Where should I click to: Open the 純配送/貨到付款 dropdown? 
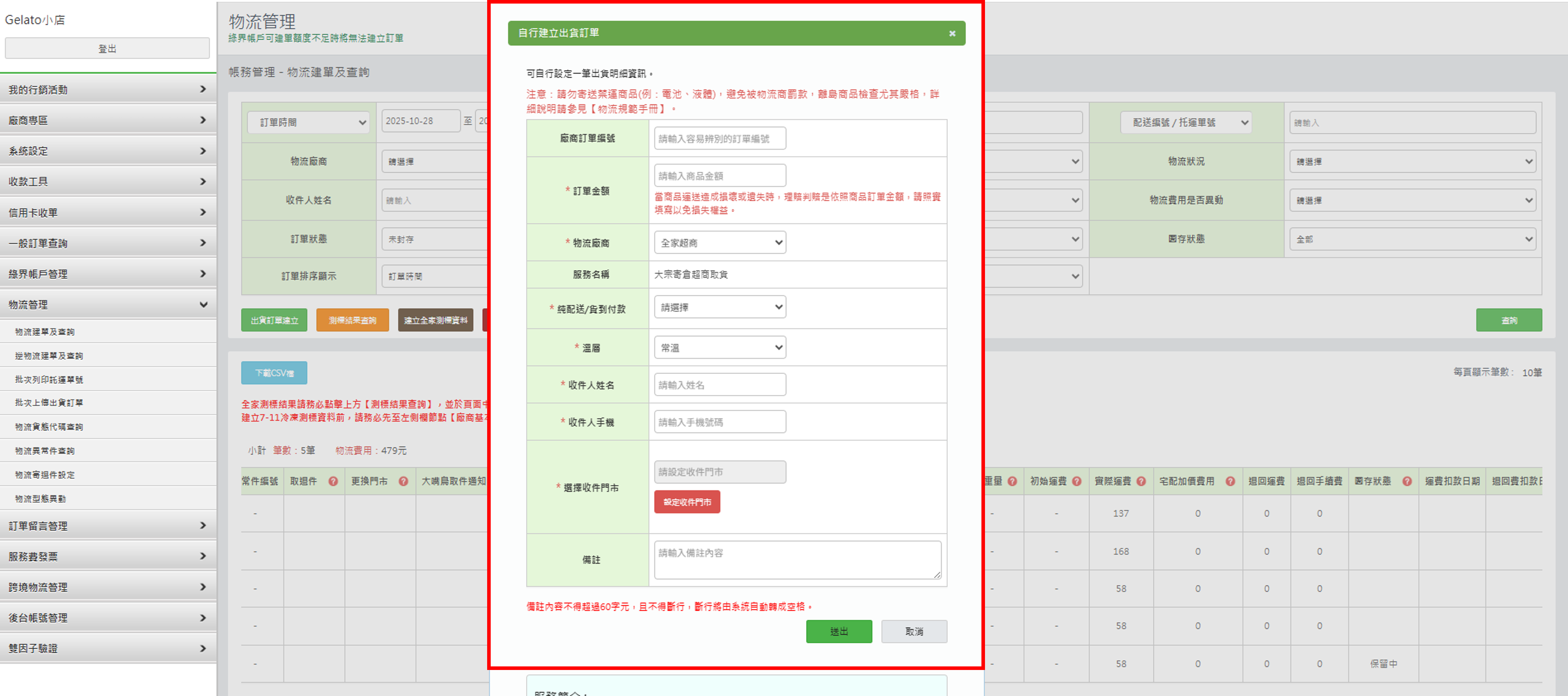[719, 307]
